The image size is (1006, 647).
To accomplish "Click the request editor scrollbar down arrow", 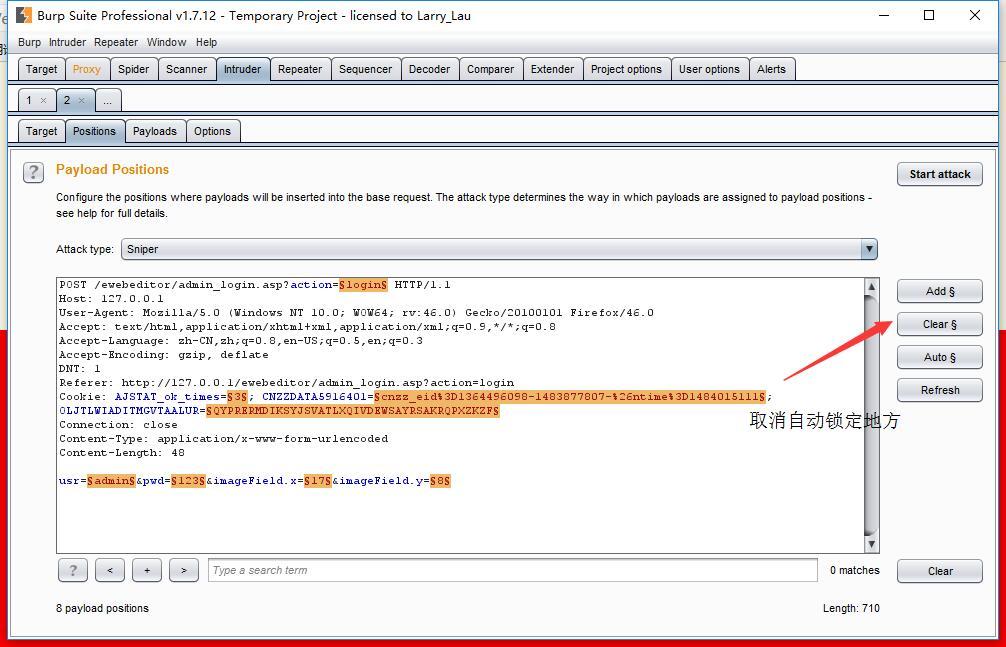I will [871, 545].
